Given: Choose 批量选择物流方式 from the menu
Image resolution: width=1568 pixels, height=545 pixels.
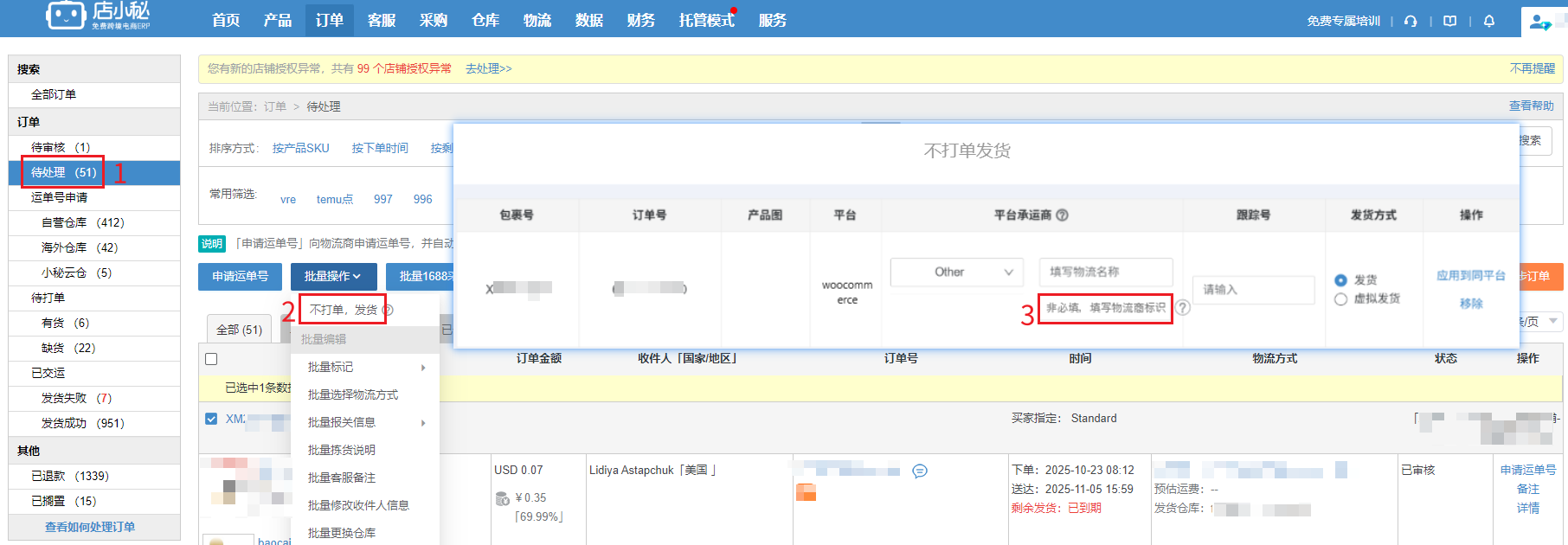Looking at the screenshot, I should tap(353, 395).
